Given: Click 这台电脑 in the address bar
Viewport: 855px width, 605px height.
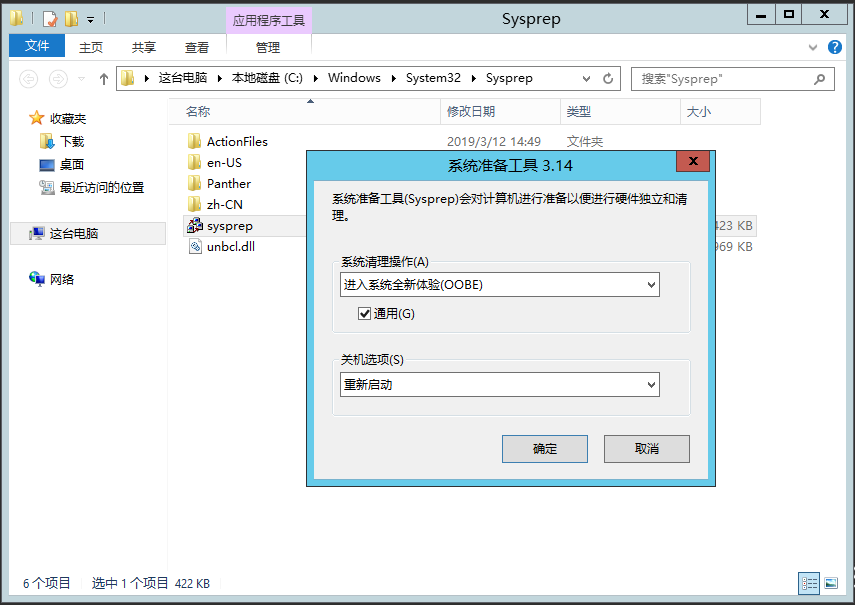Looking at the screenshot, I should coord(183,78).
